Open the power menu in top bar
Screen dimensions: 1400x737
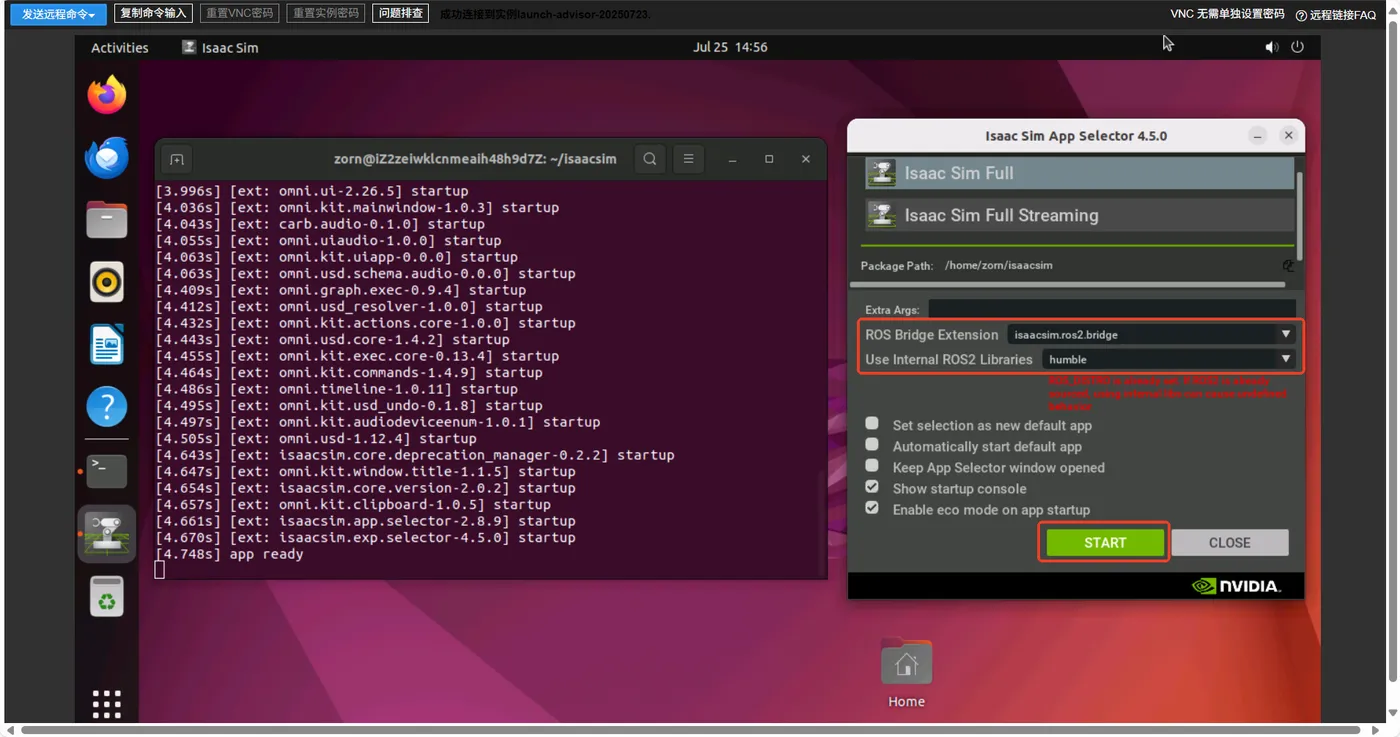(x=1297, y=47)
